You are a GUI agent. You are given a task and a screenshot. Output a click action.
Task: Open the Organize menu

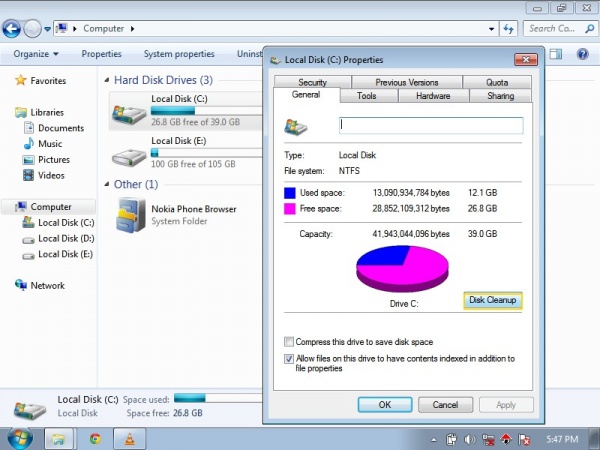(36, 54)
